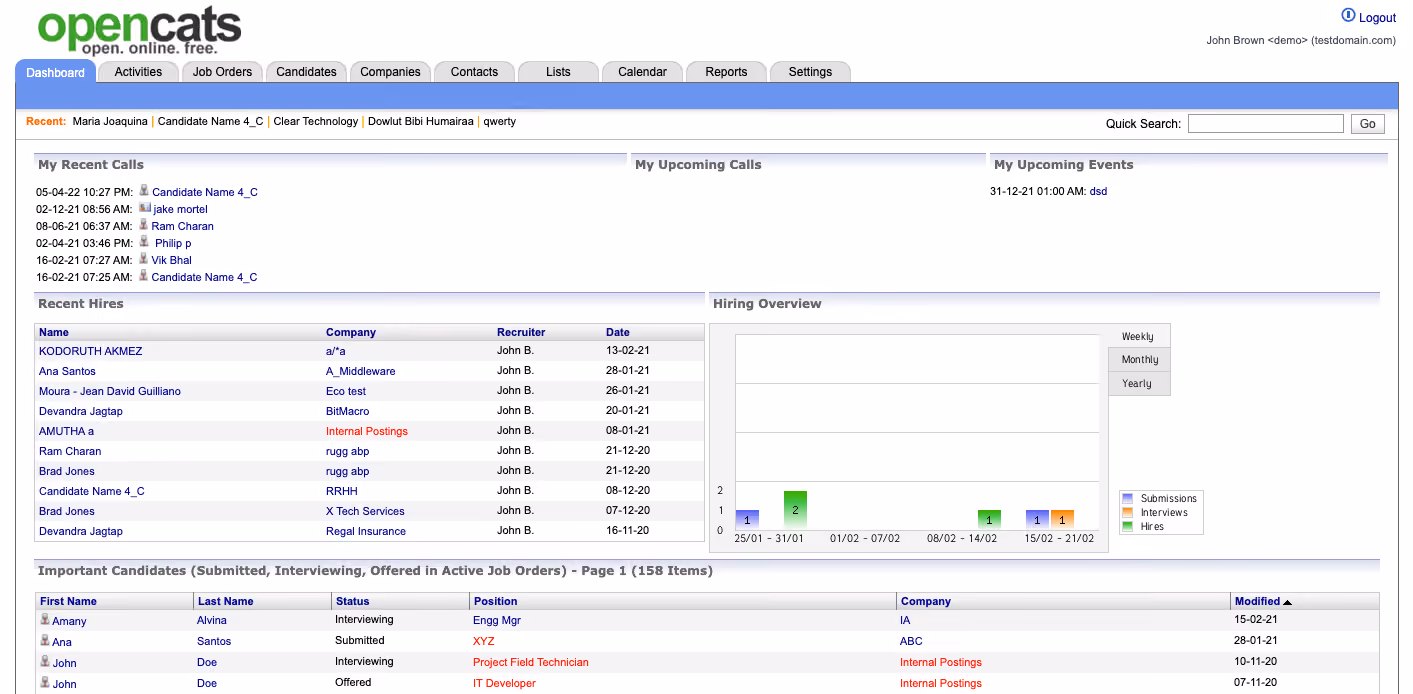
Task: Click the OpenCATS logo
Action: (139, 31)
